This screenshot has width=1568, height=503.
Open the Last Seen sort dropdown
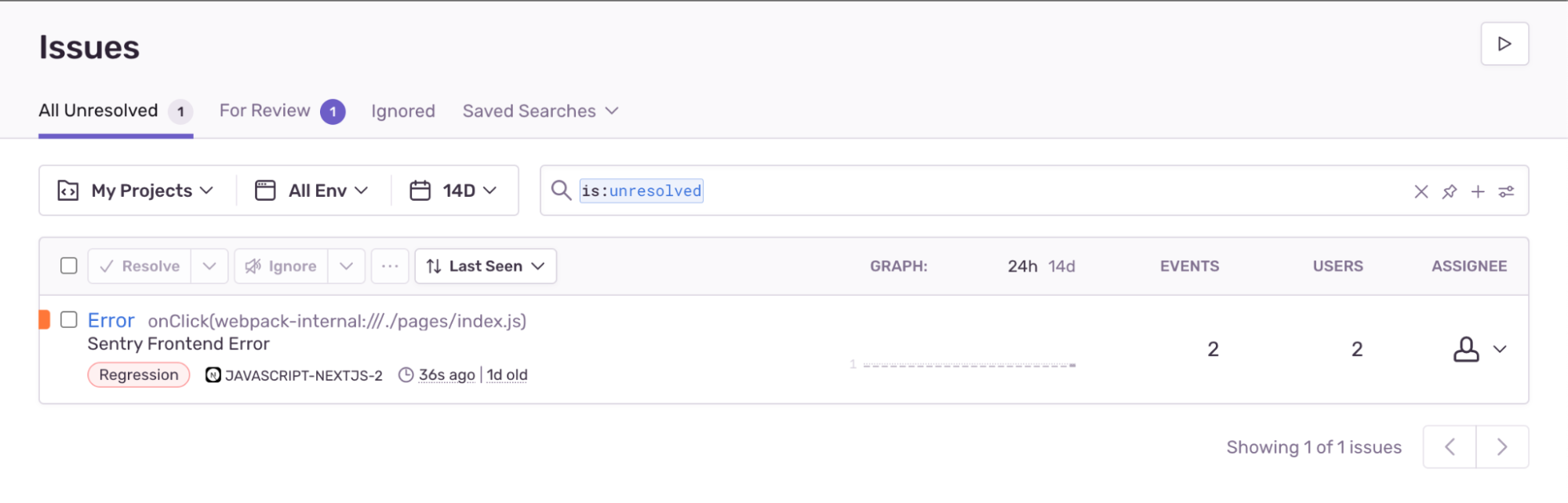pyautogui.click(x=486, y=266)
